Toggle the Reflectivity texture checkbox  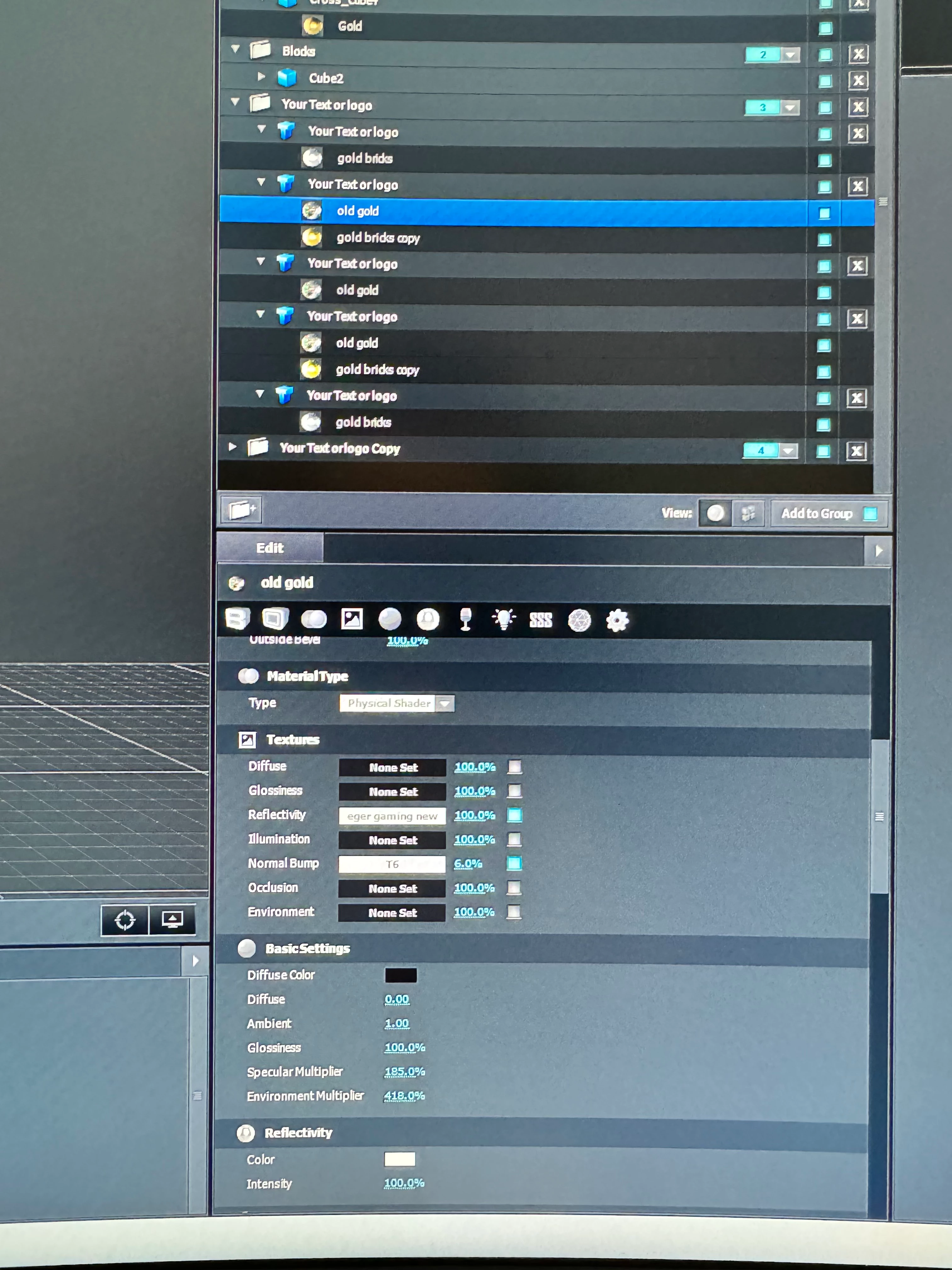[515, 815]
